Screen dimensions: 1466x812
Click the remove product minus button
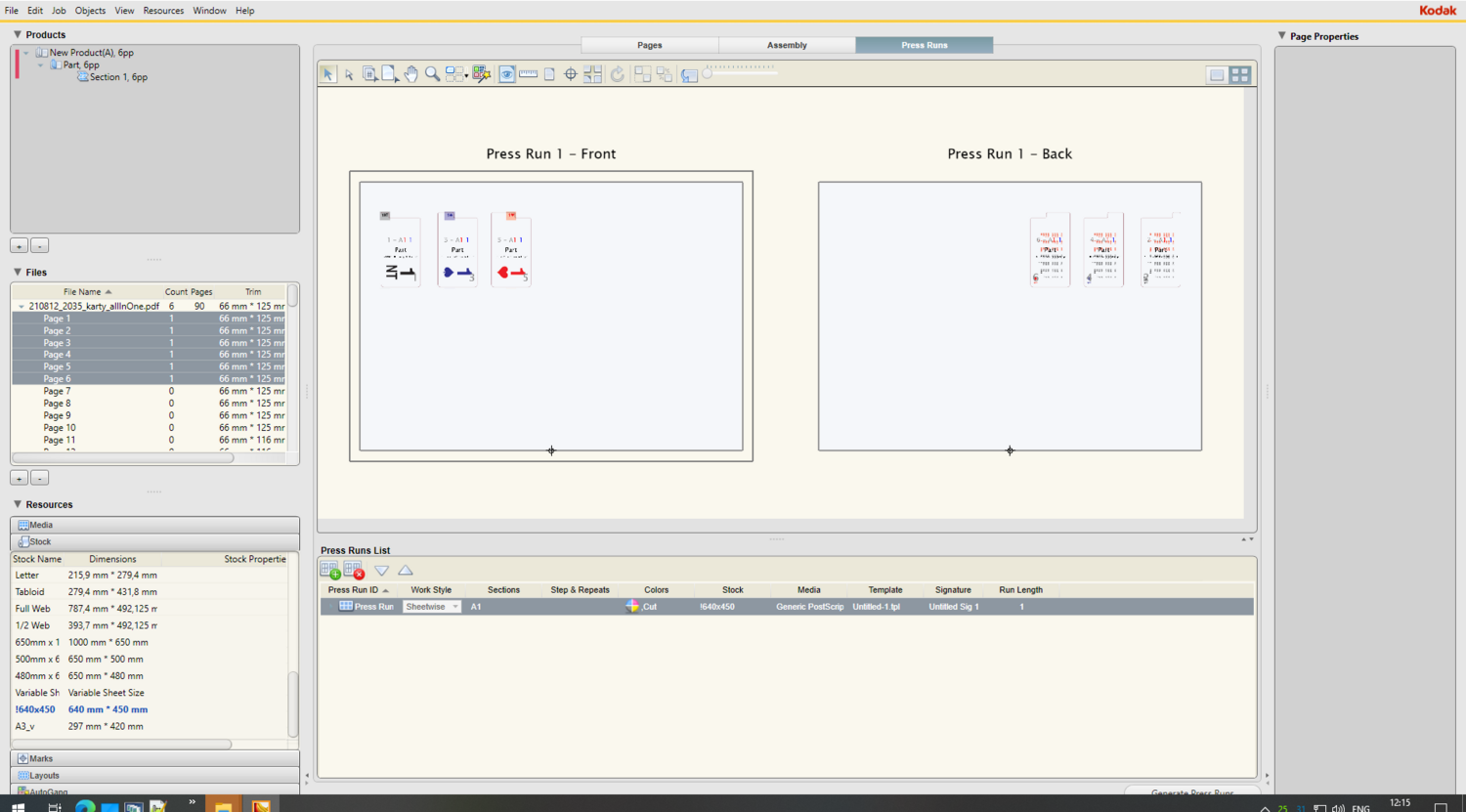39,246
